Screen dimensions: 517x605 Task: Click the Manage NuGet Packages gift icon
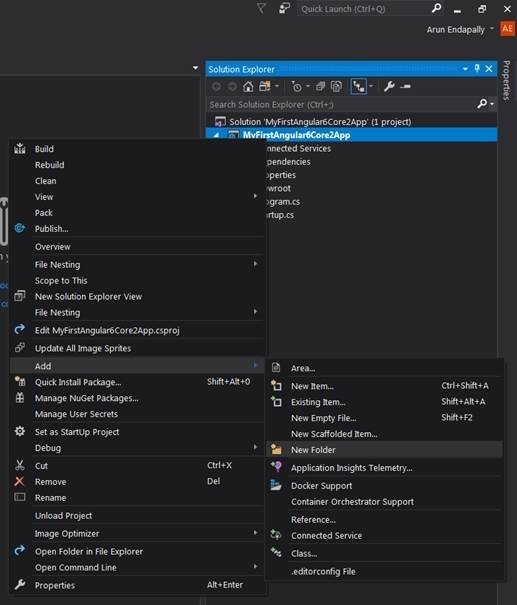(x=20, y=397)
